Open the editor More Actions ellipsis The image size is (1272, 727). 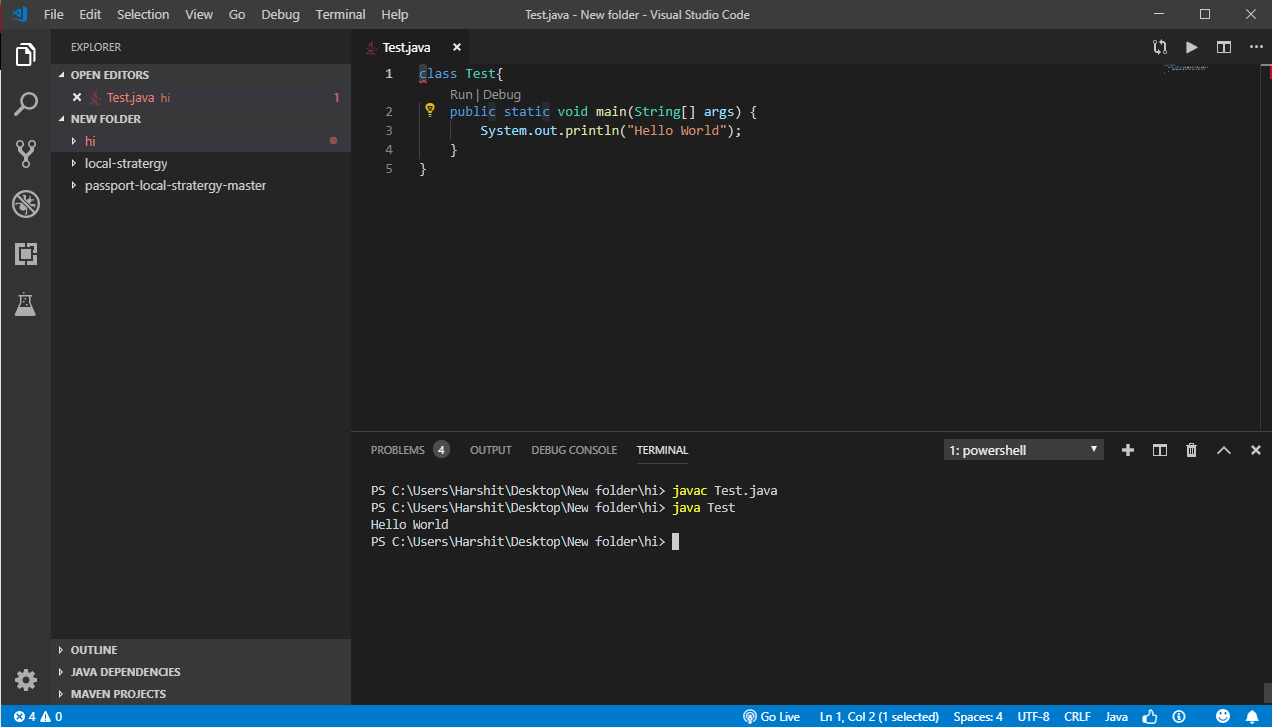click(x=1255, y=47)
